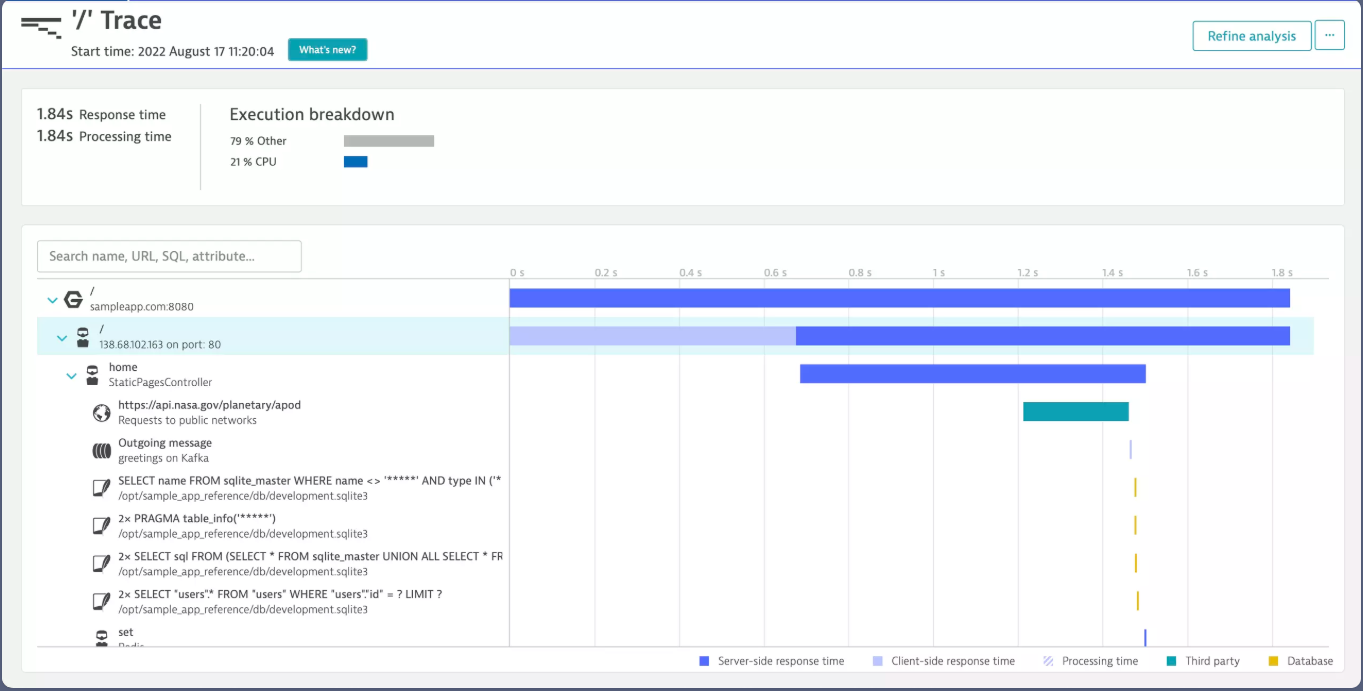Click the database icon for PRAGMA table_info
This screenshot has height=691, width=1363.
pos(101,525)
